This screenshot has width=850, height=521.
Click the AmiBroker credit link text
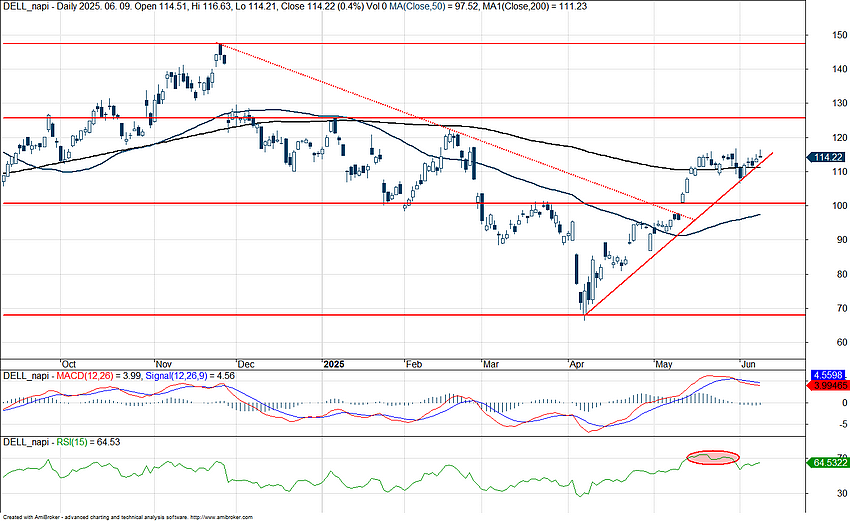tap(127, 517)
